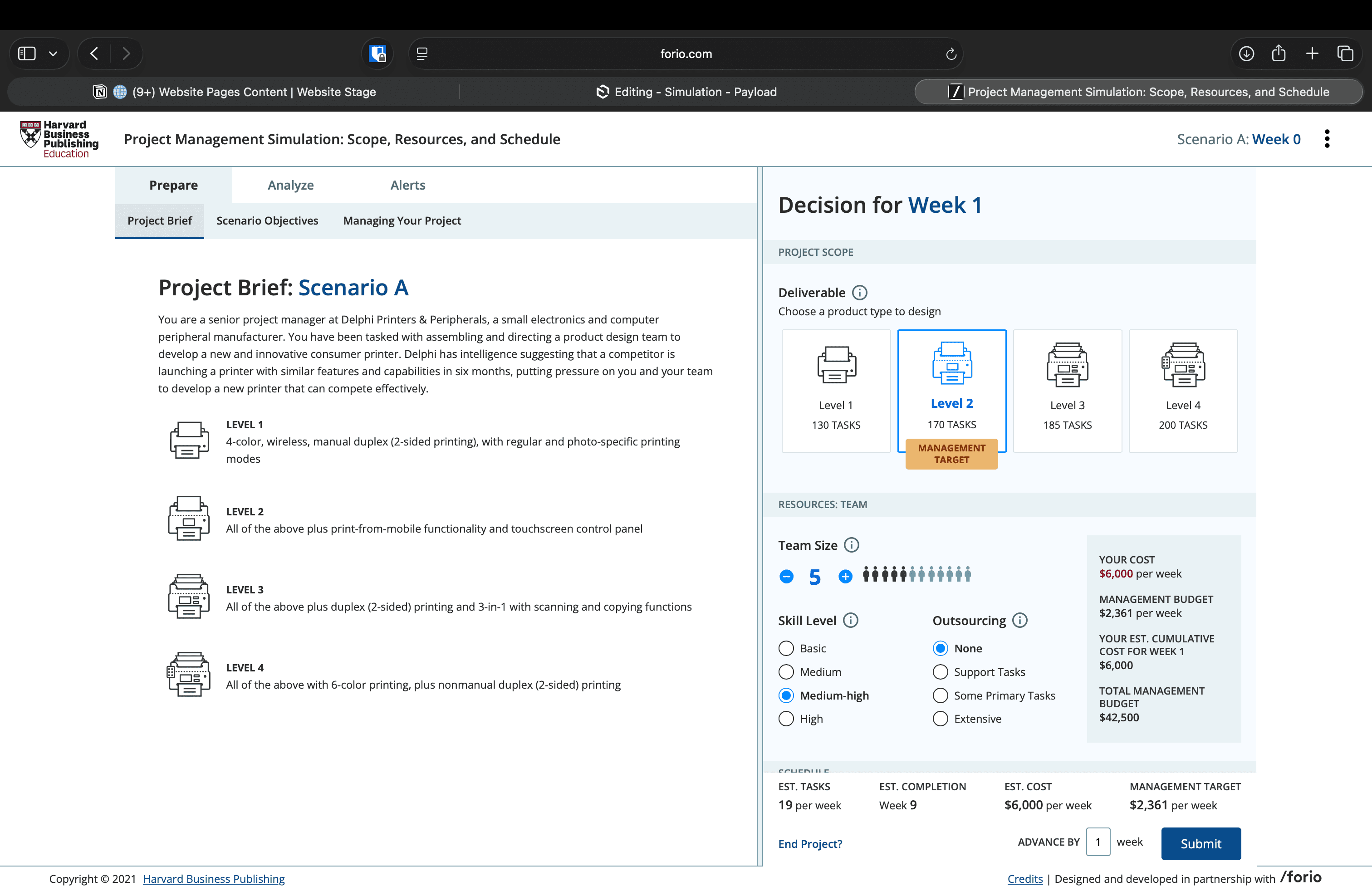Increase team size with plus icon
Screen dimensions: 1372x891
tap(845, 576)
